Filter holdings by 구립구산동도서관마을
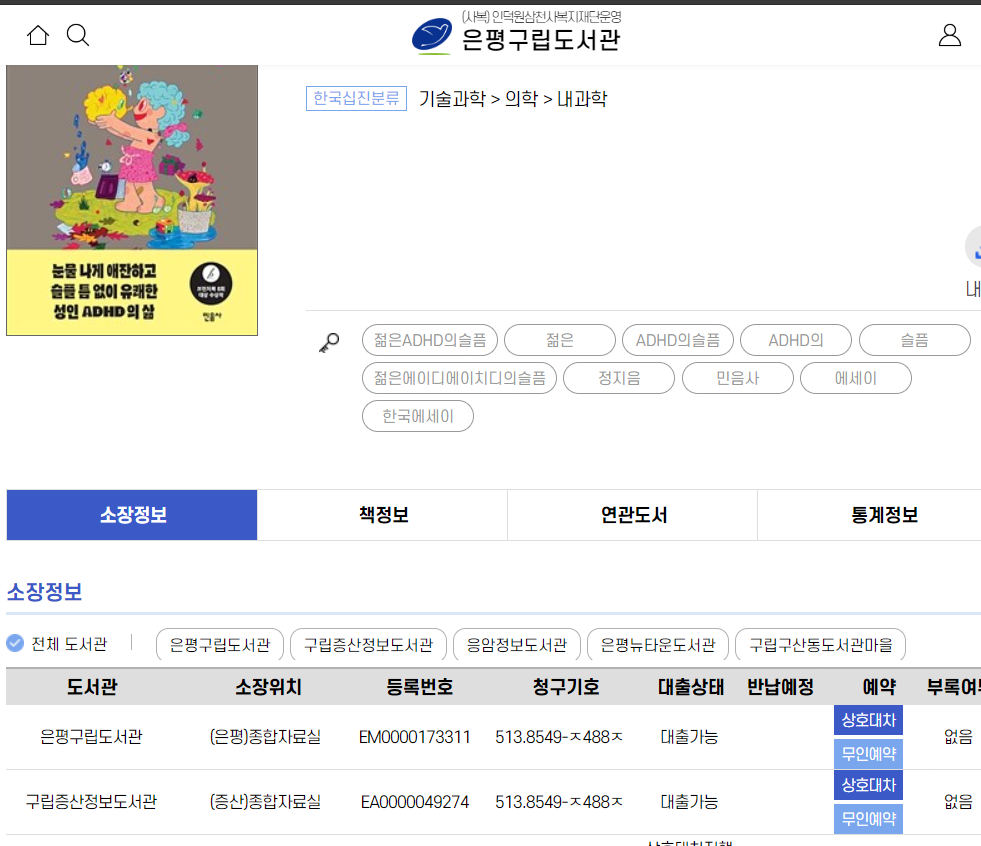This screenshot has height=846, width=981. [820, 645]
